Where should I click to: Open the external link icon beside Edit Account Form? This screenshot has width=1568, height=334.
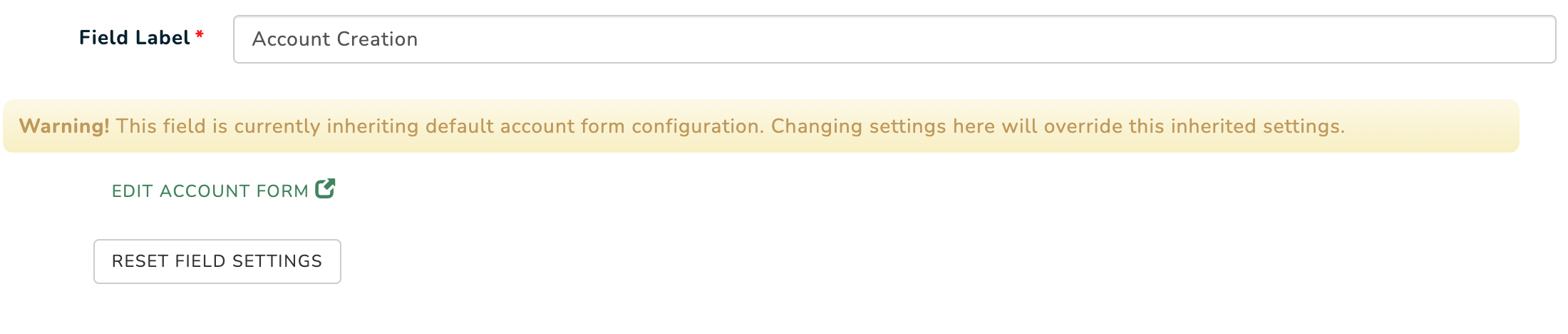pyautogui.click(x=325, y=188)
